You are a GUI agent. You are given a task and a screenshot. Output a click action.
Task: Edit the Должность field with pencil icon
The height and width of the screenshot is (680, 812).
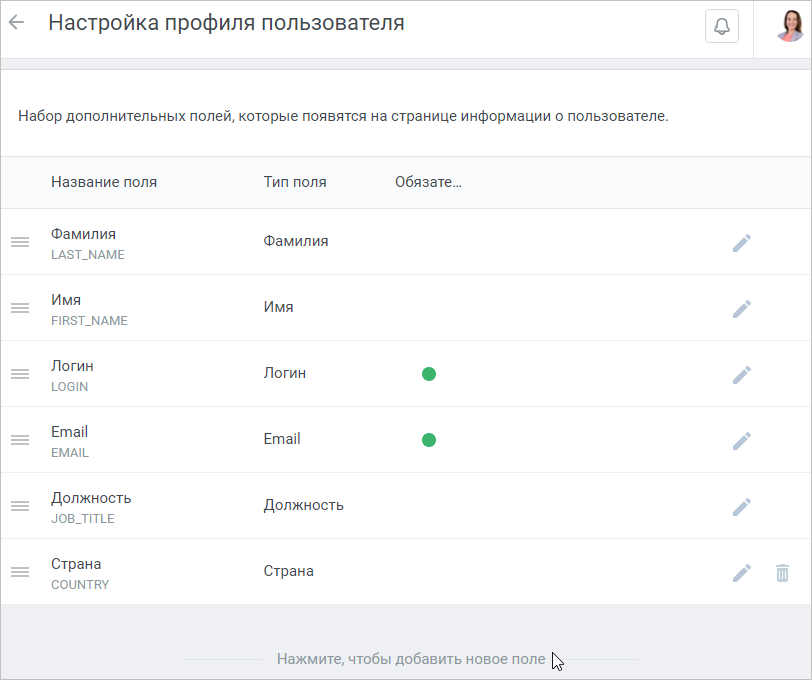click(742, 507)
